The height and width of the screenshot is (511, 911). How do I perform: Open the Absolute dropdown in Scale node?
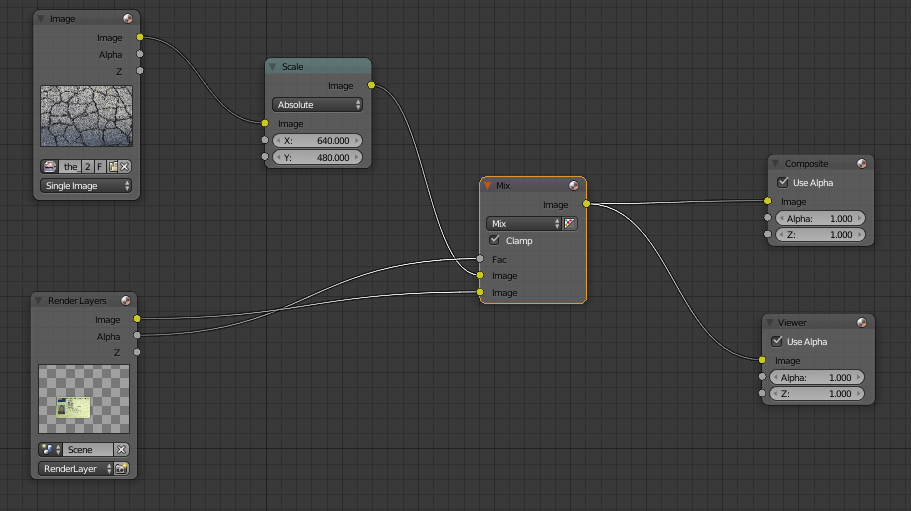click(317, 105)
